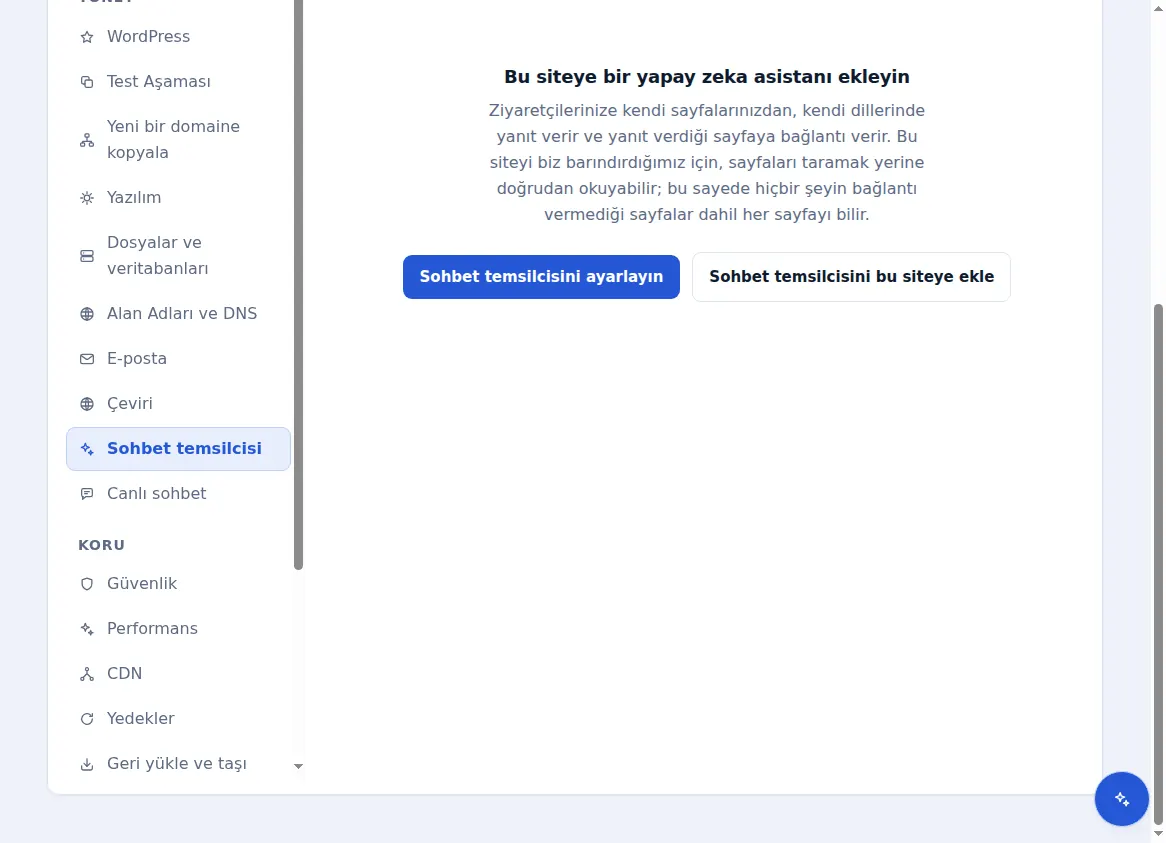This screenshot has height=843, width=1166.
Task: Open the Performans section
Action: click(178, 629)
